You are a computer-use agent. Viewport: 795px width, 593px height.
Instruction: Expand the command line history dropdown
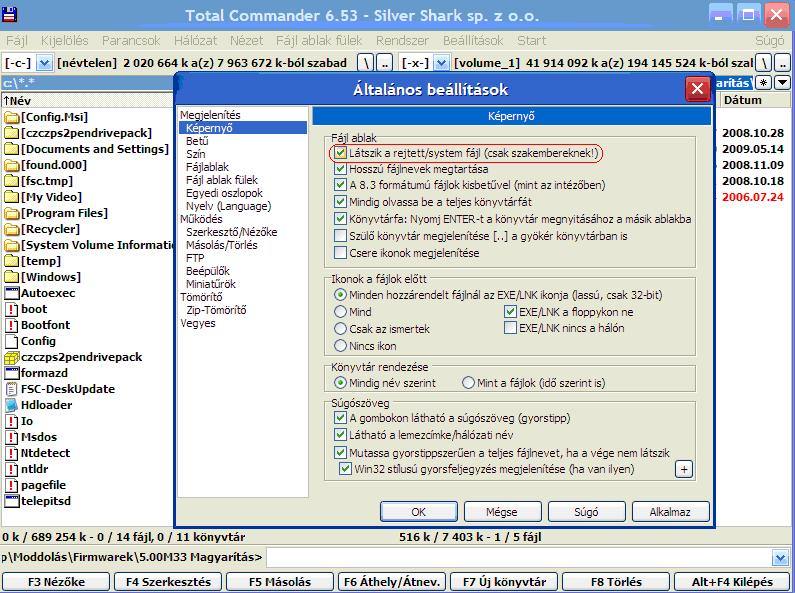tap(782, 557)
